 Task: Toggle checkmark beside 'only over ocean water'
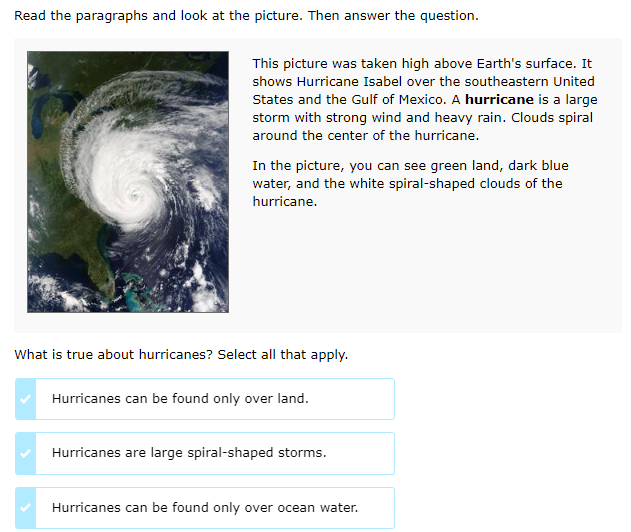(x=27, y=508)
